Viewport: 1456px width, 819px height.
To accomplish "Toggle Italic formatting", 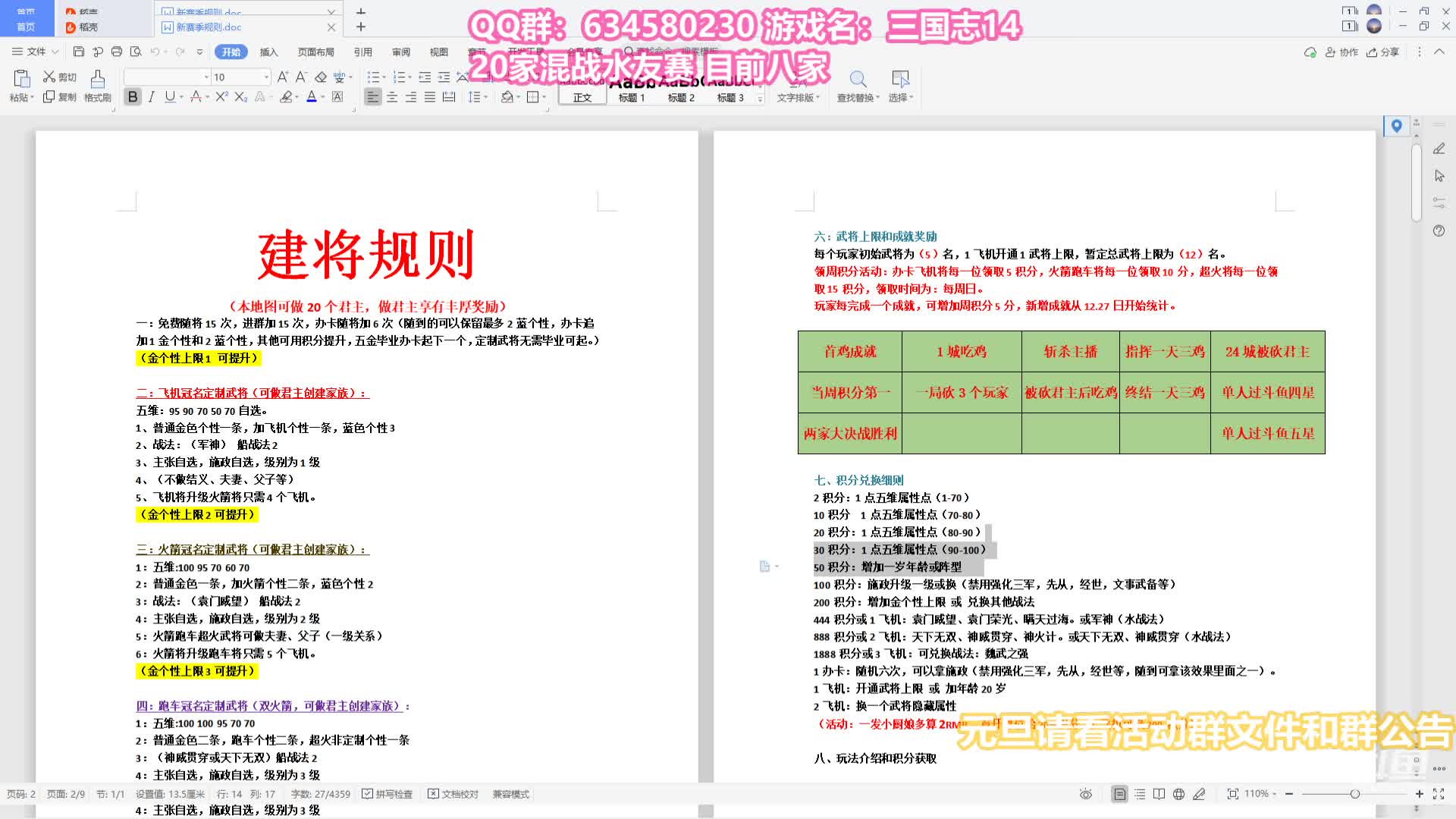I will pyautogui.click(x=152, y=96).
